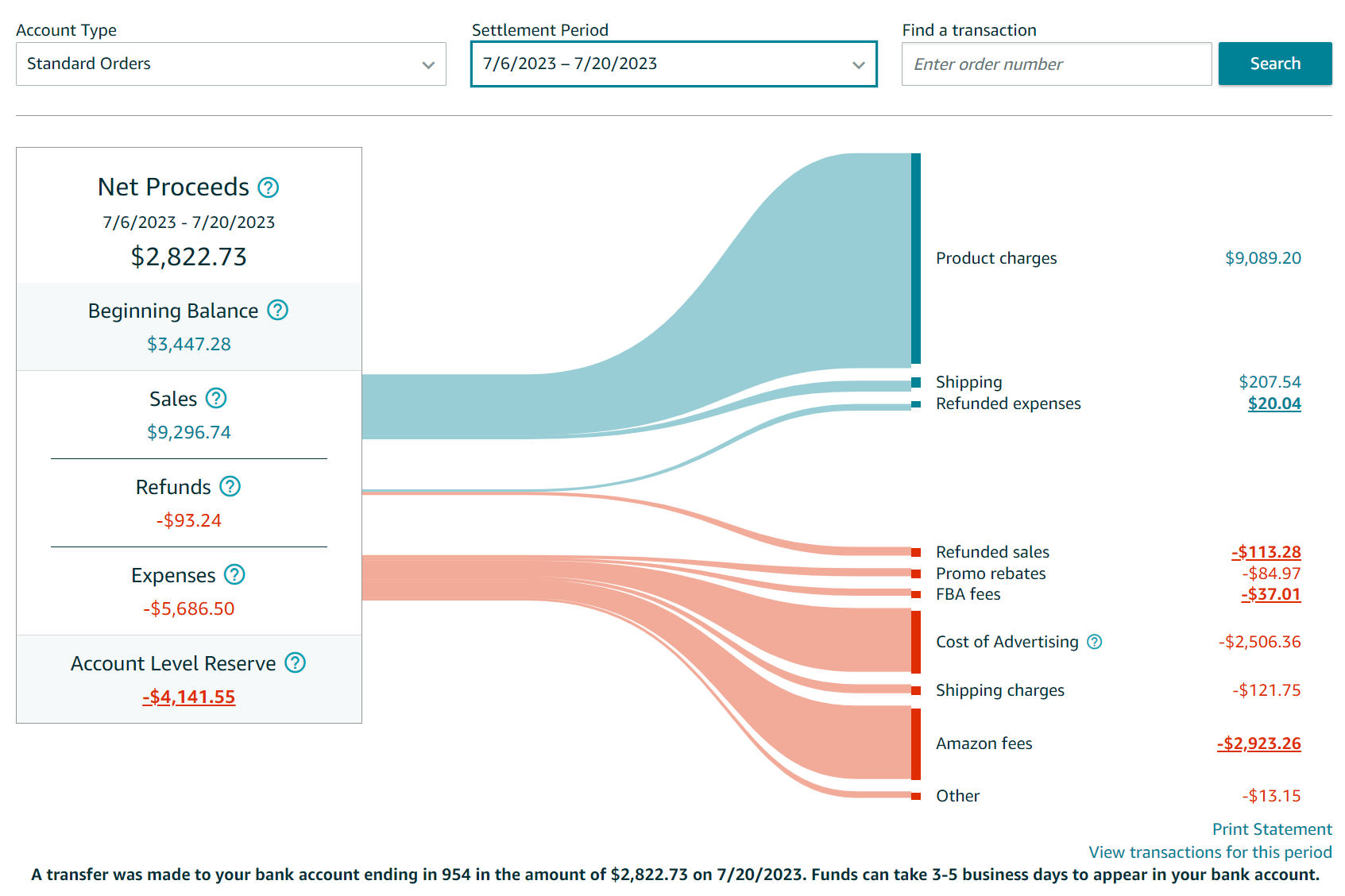Click the Refunded expenses $20.04 link

coord(1273,404)
